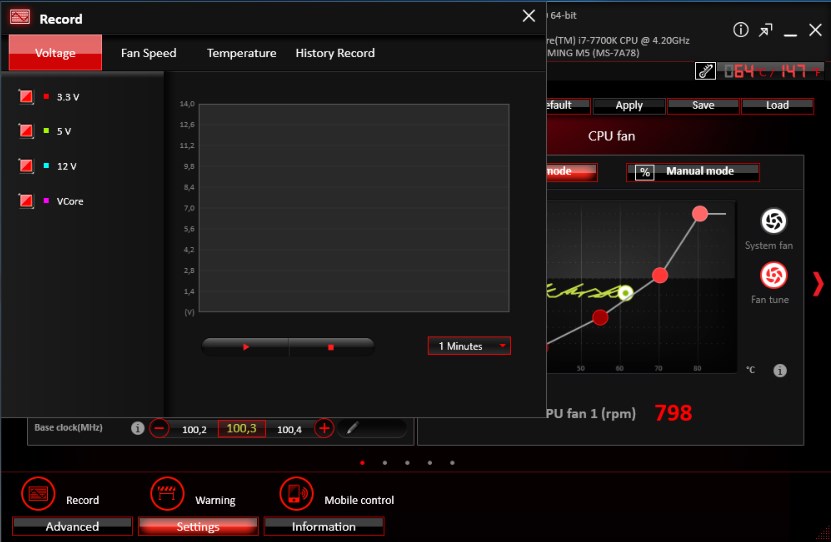Click the green current temperature marker
The image size is (831, 542).
pos(625,292)
